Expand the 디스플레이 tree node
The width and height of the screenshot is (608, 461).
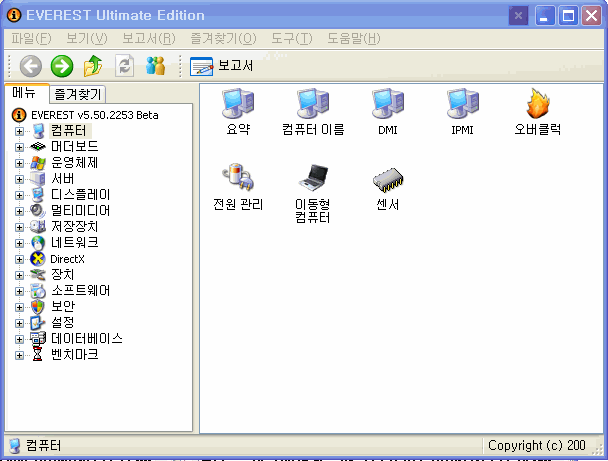click(x=19, y=195)
